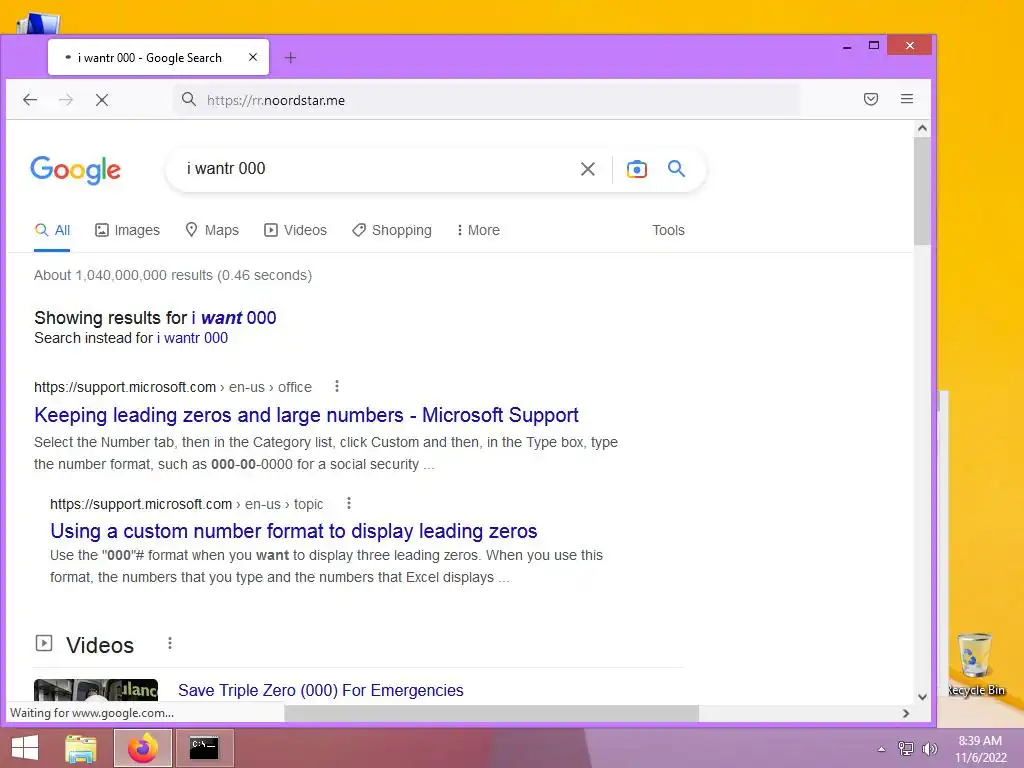This screenshot has height=768, width=1024.
Task: Switch to Maps results
Action: click(x=212, y=231)
